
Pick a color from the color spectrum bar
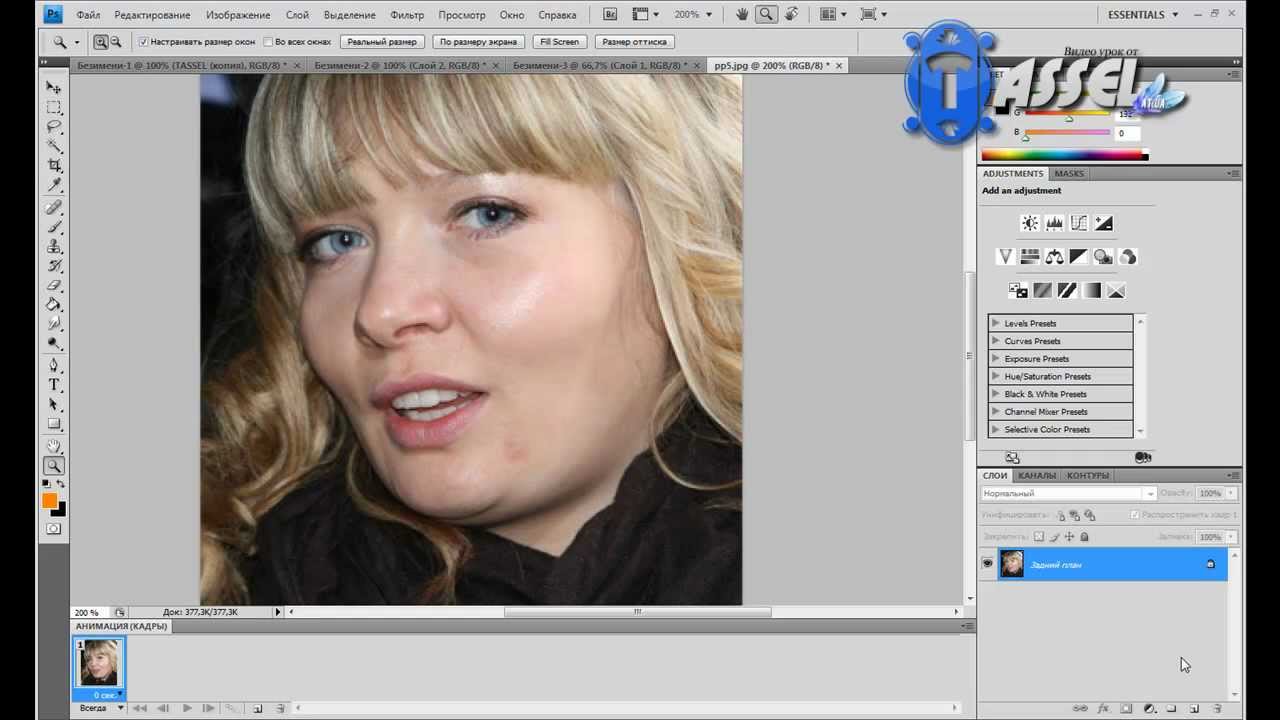pos(1062,155)
